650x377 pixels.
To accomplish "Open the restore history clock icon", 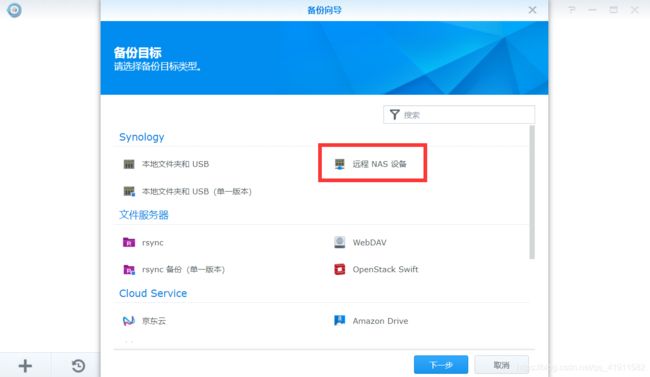I will [78, 365].
